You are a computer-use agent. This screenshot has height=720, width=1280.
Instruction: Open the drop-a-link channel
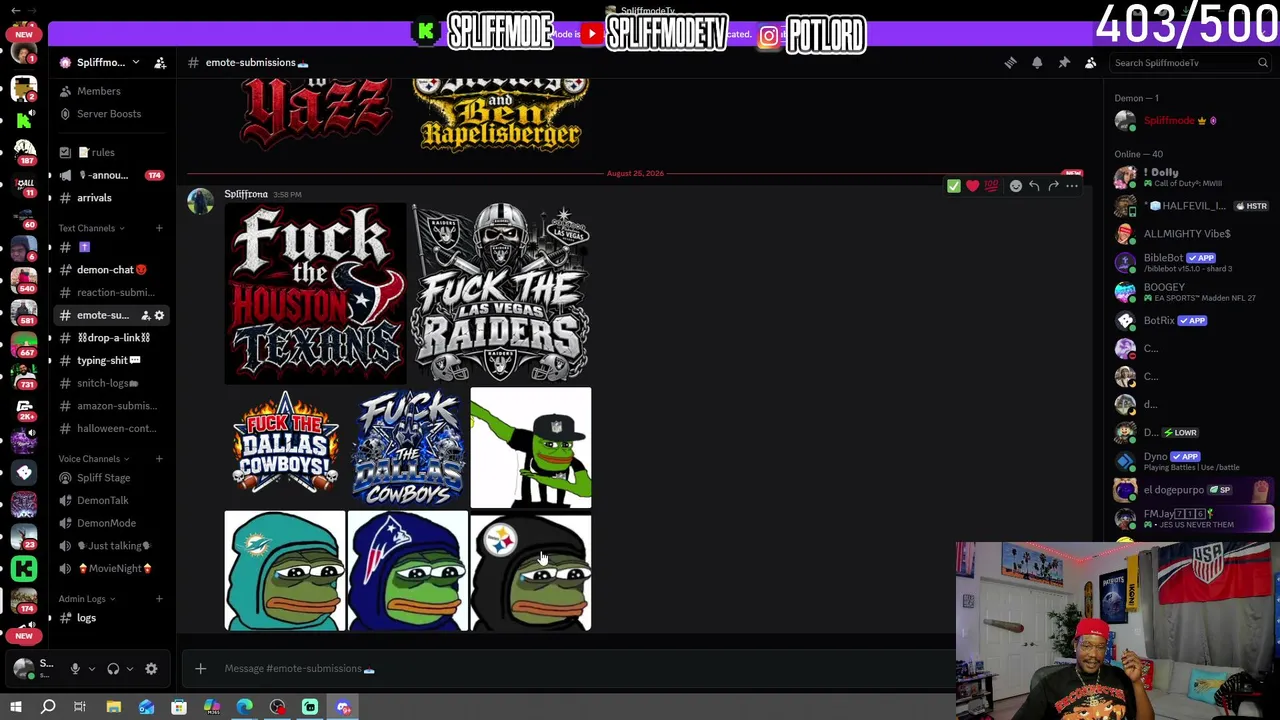(x=111, y=338)
